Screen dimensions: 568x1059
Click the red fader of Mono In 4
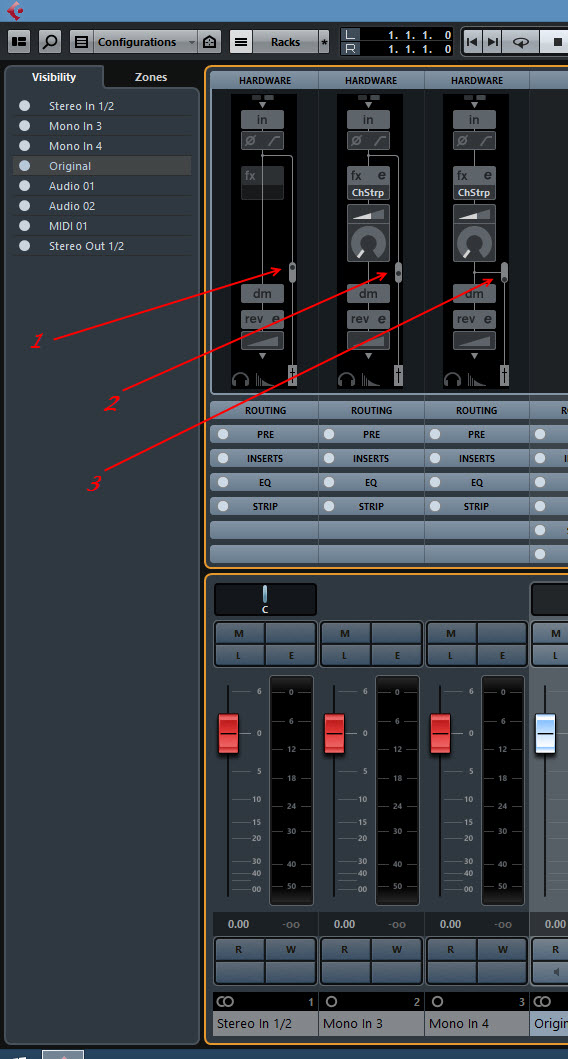pyautogui.click(x=440, y=733)
